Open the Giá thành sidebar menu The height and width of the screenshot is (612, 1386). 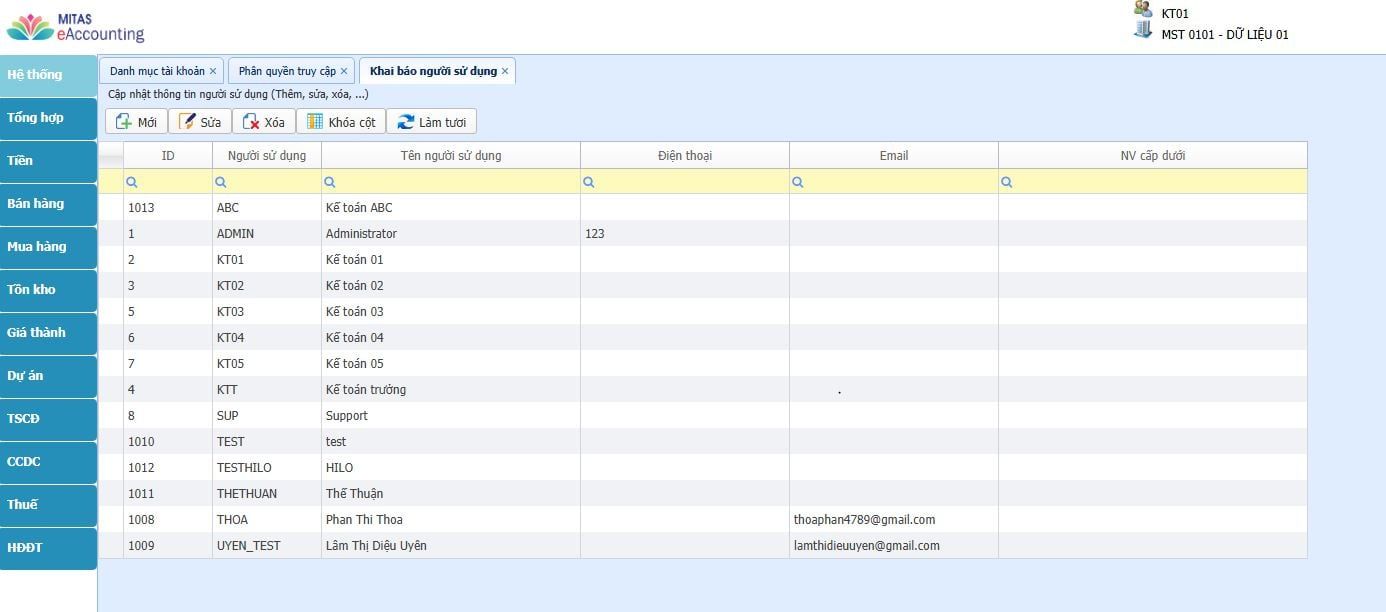click(x=48, y=333)
